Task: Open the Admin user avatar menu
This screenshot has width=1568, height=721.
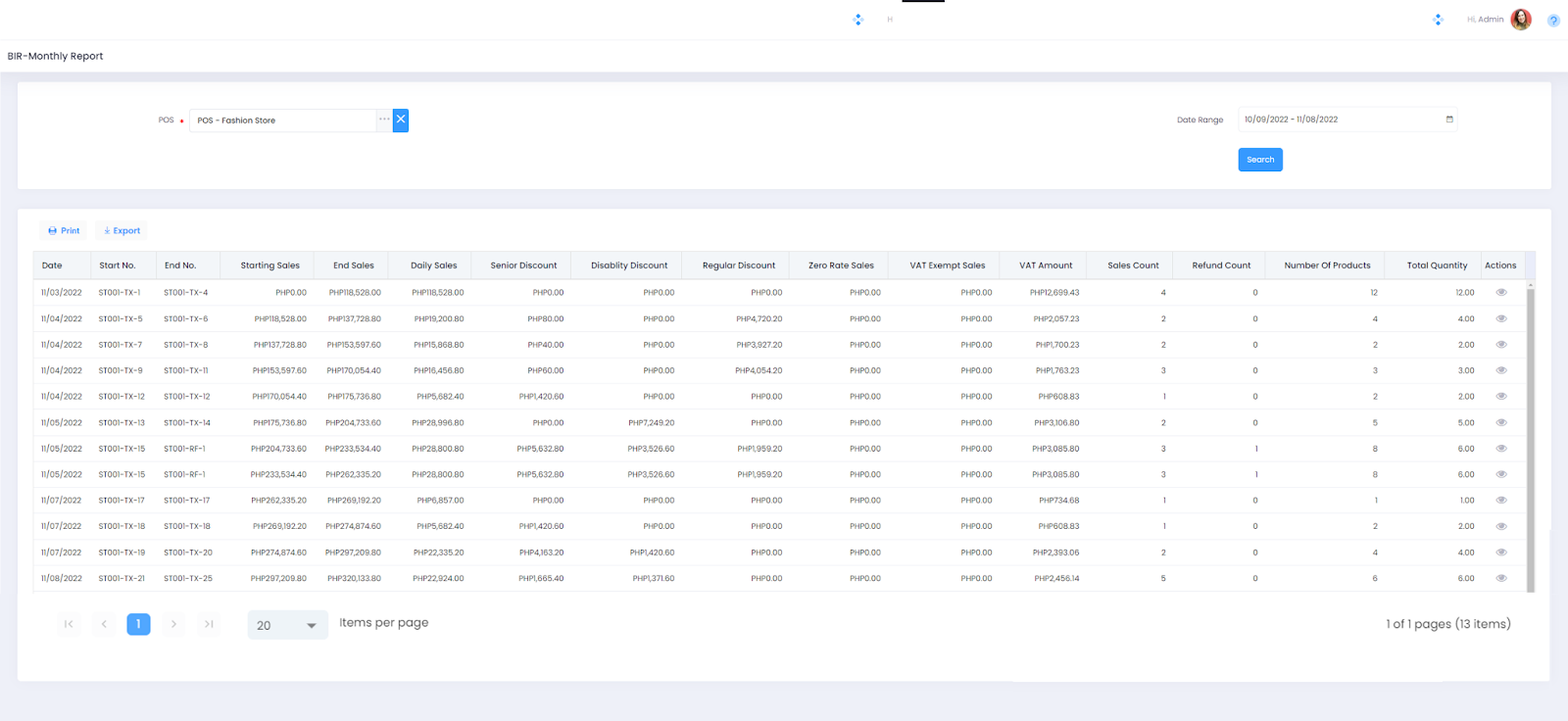Action: (x=1520, y=20)
